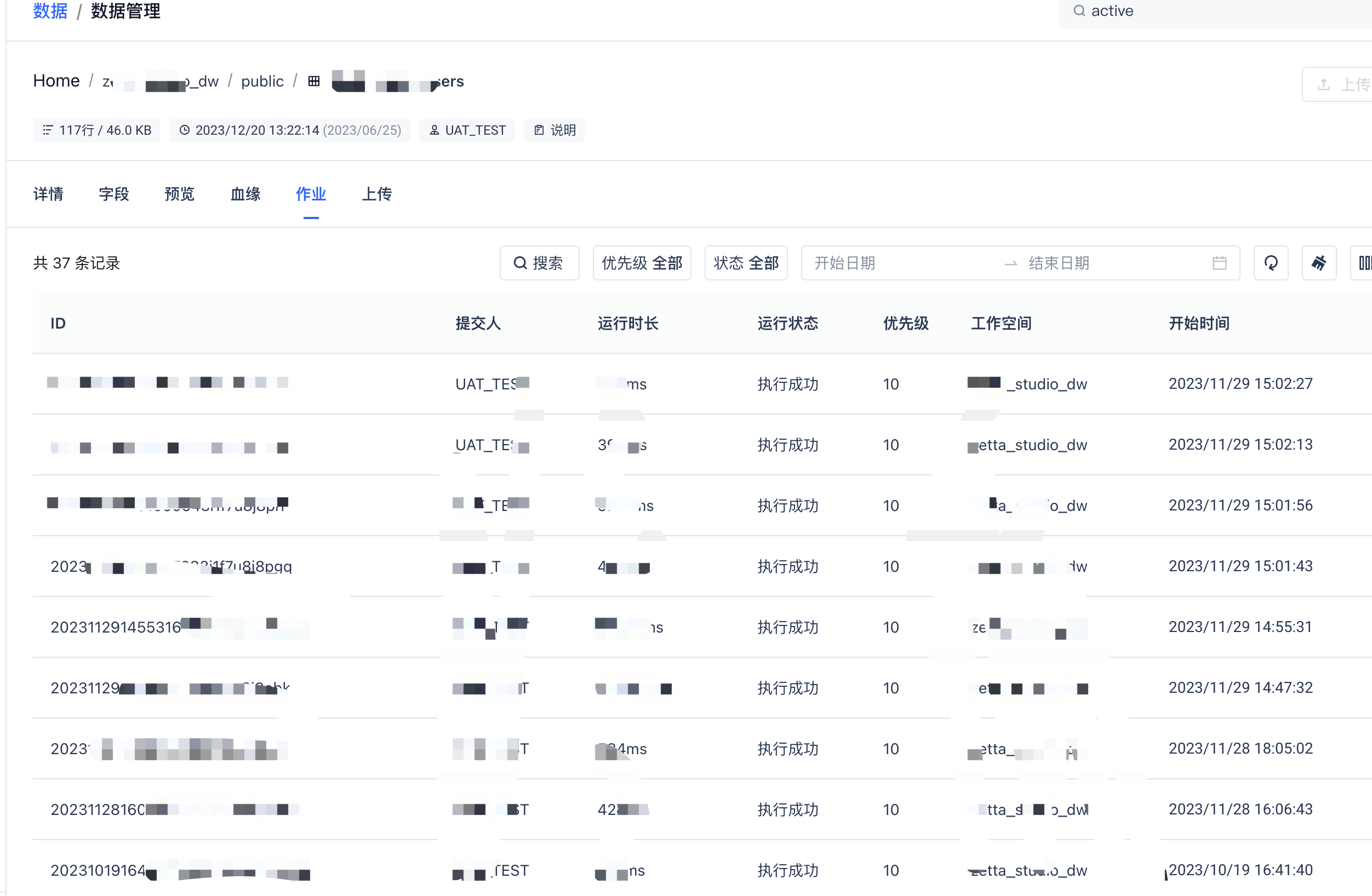
Task: Click the 搜索 search button
Action: click(x=539, y=263)
